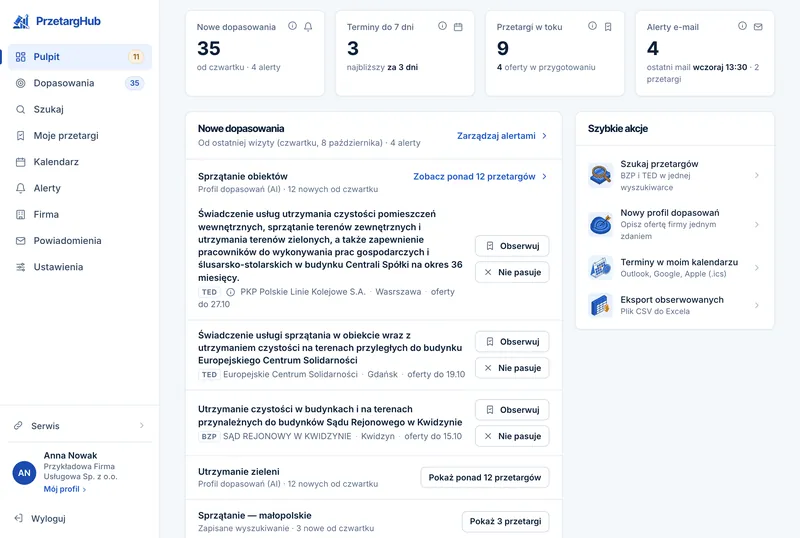
Task: Click info icon on Terminy do 7 dni card
Action: tap(442, 26)
